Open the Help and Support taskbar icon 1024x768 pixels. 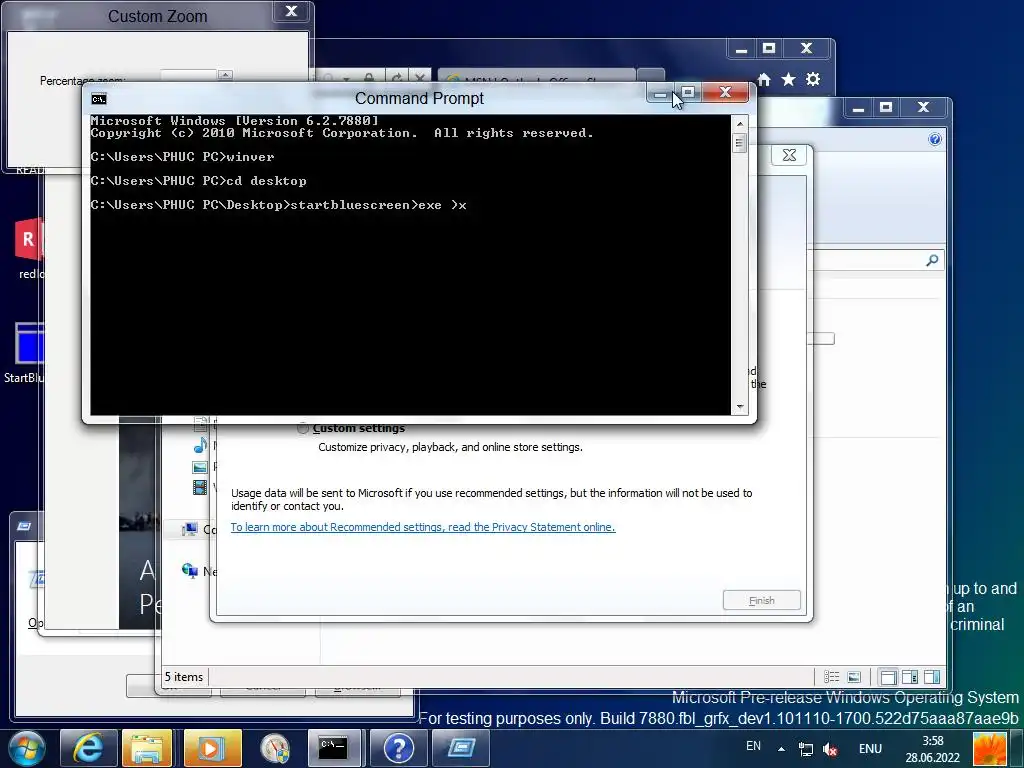pos(398,748)
